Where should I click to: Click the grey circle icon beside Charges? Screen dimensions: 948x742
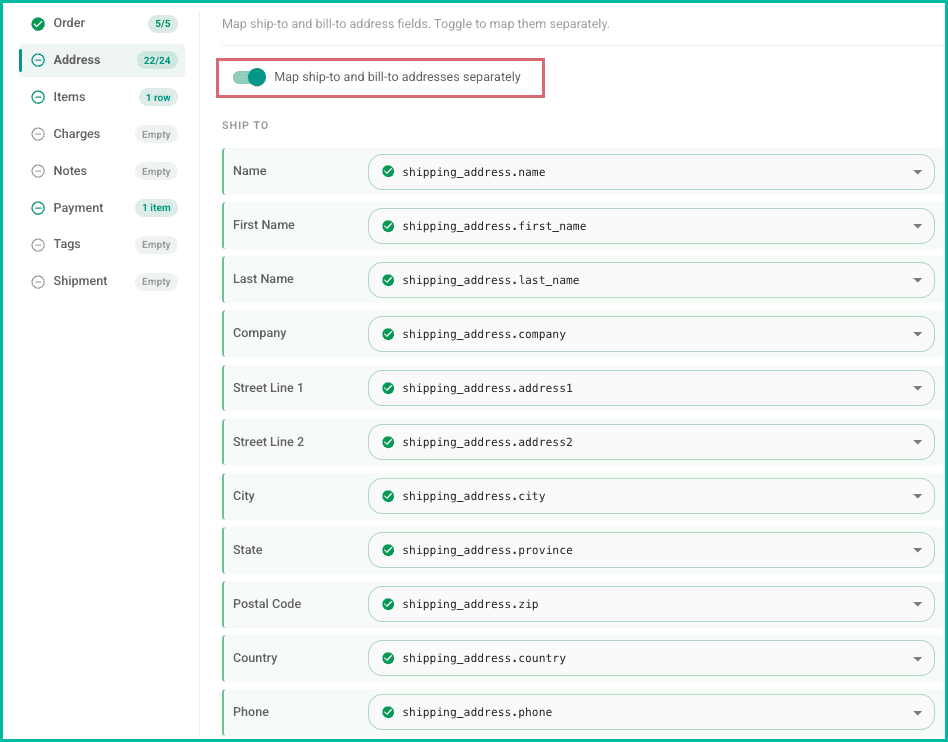click(38, 134)
